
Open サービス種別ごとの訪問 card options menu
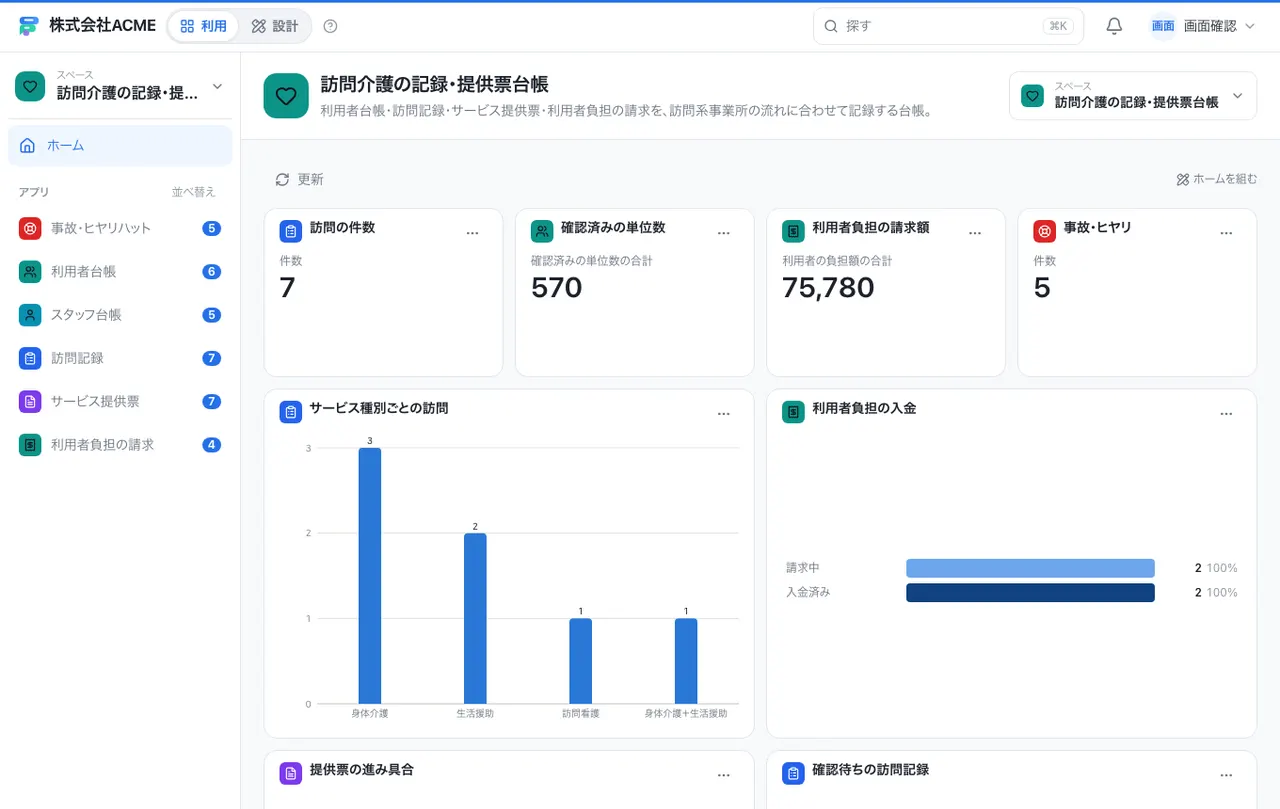click(724, 414)
